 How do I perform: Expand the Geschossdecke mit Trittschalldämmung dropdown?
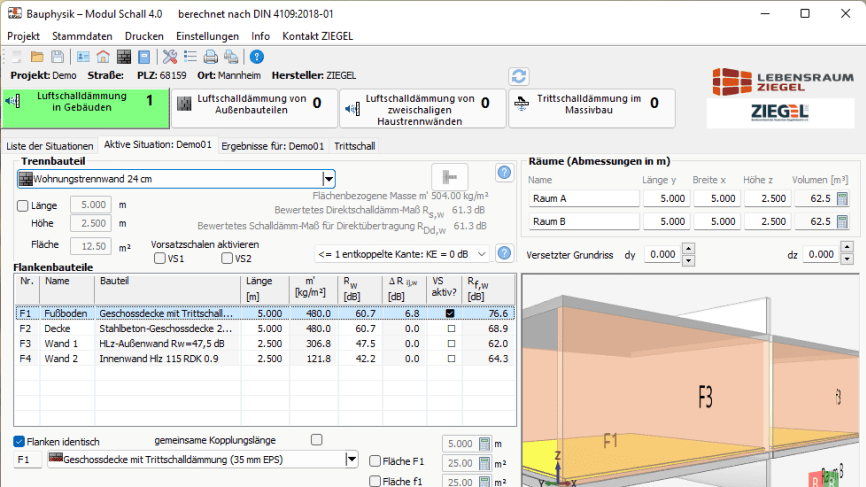click(351, 459)
